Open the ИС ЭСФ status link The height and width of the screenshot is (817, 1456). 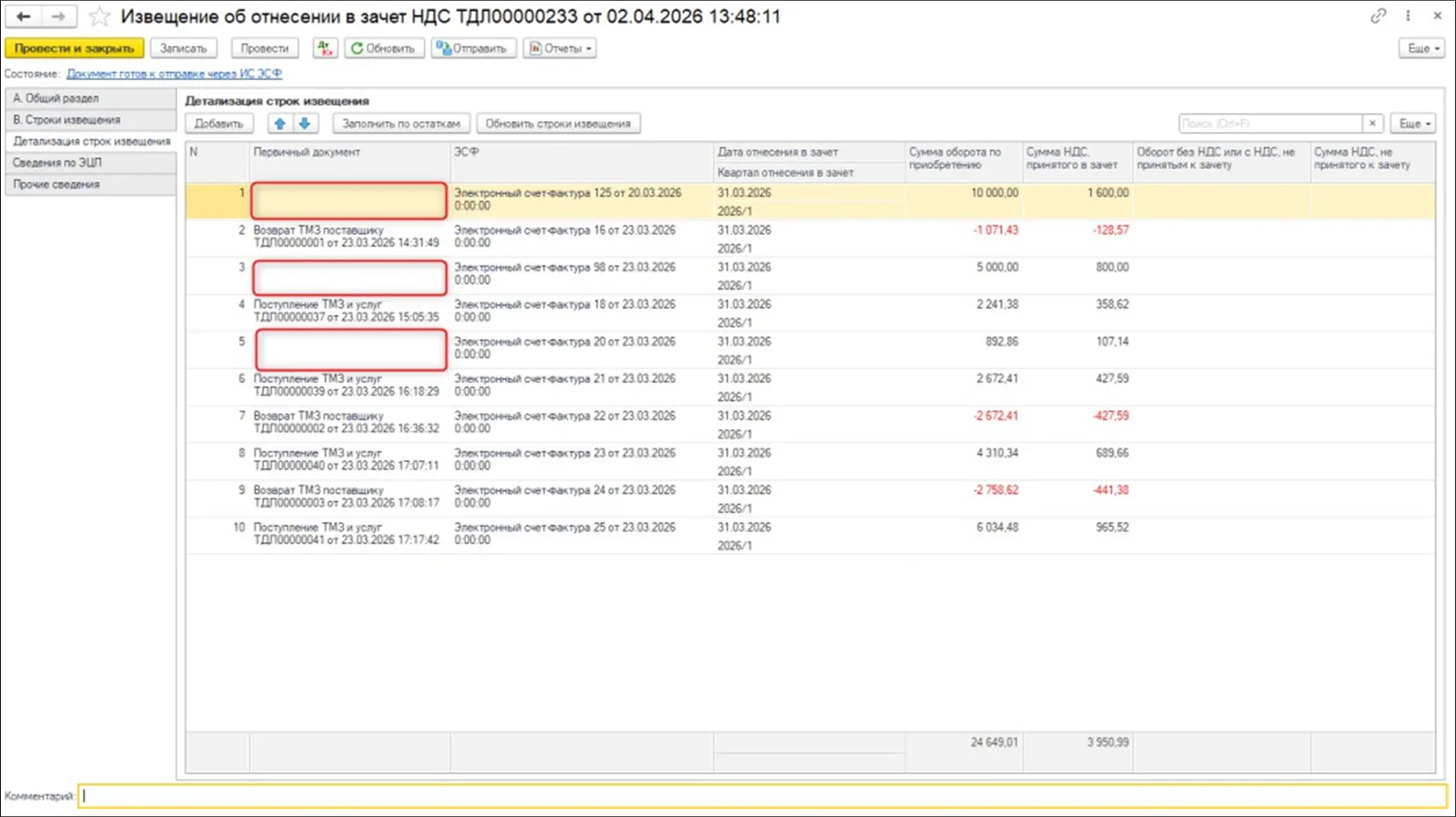click(174, 74)
